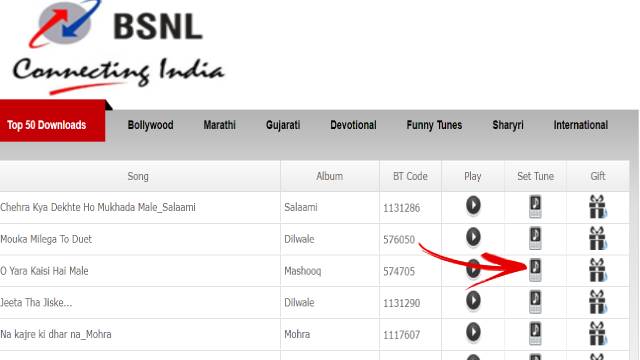Select song Jeeta Tha Jiske...
This screenshot has height=360, width=640.
(36, 303)
